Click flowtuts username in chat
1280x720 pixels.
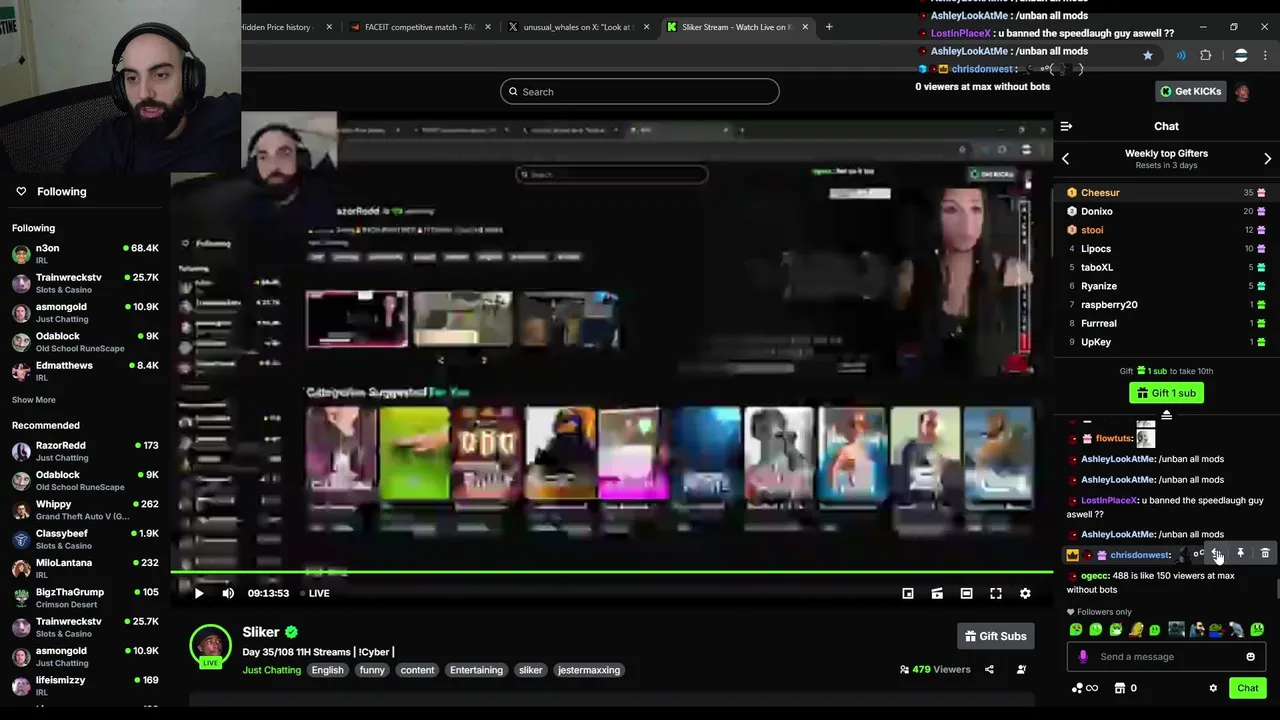tap(1113, 438)
